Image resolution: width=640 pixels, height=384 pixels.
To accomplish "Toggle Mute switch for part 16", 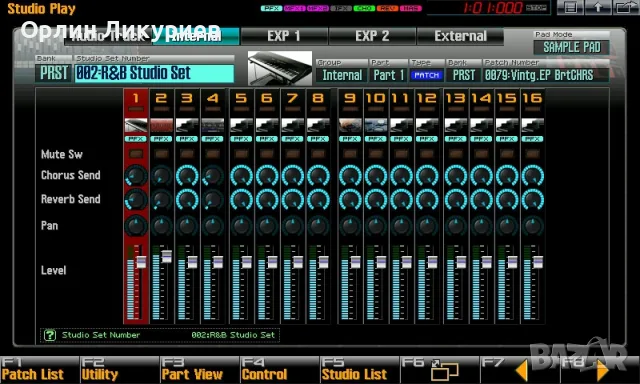I will pos(533,154).
